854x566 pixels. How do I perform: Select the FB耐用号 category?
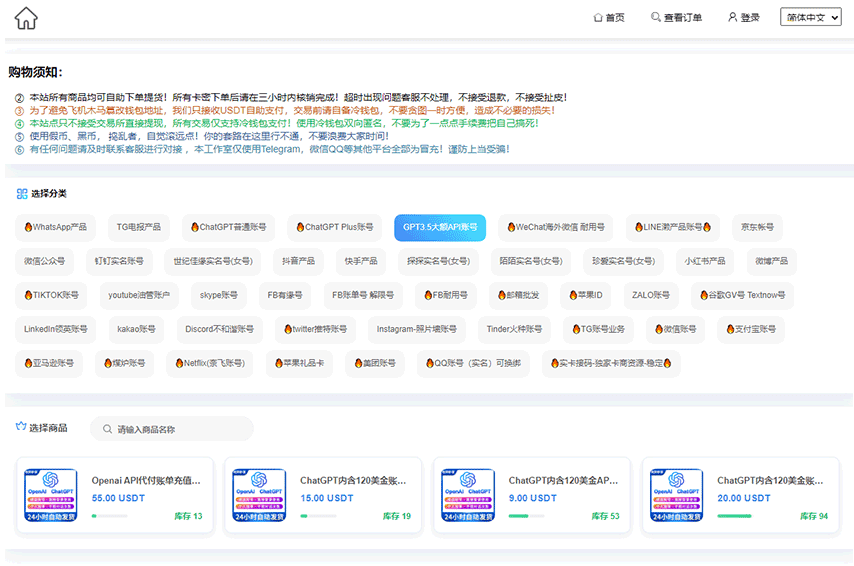click(x=446, y=295)
